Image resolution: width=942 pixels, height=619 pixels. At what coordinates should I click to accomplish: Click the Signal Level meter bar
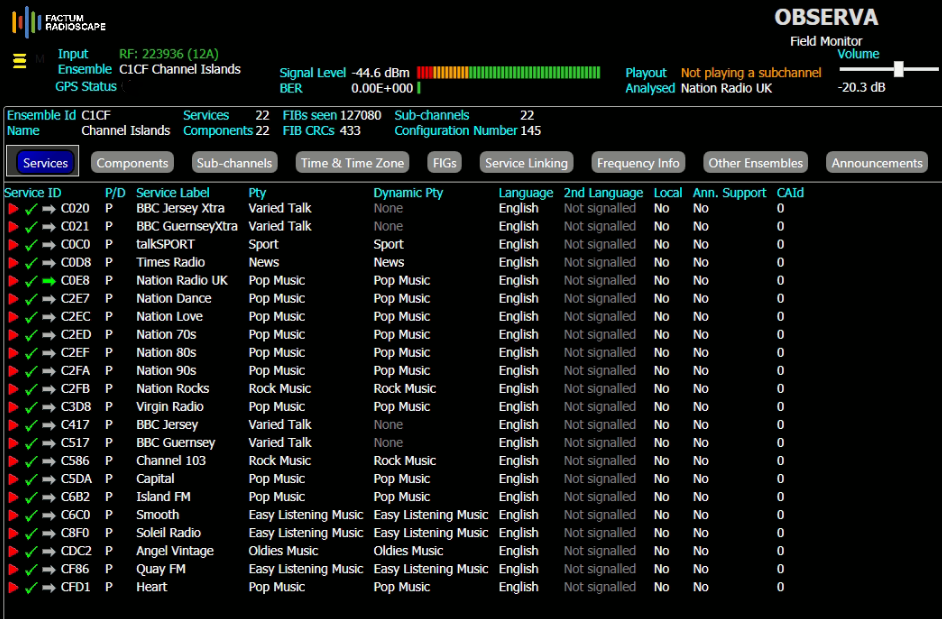click(508, 73)
